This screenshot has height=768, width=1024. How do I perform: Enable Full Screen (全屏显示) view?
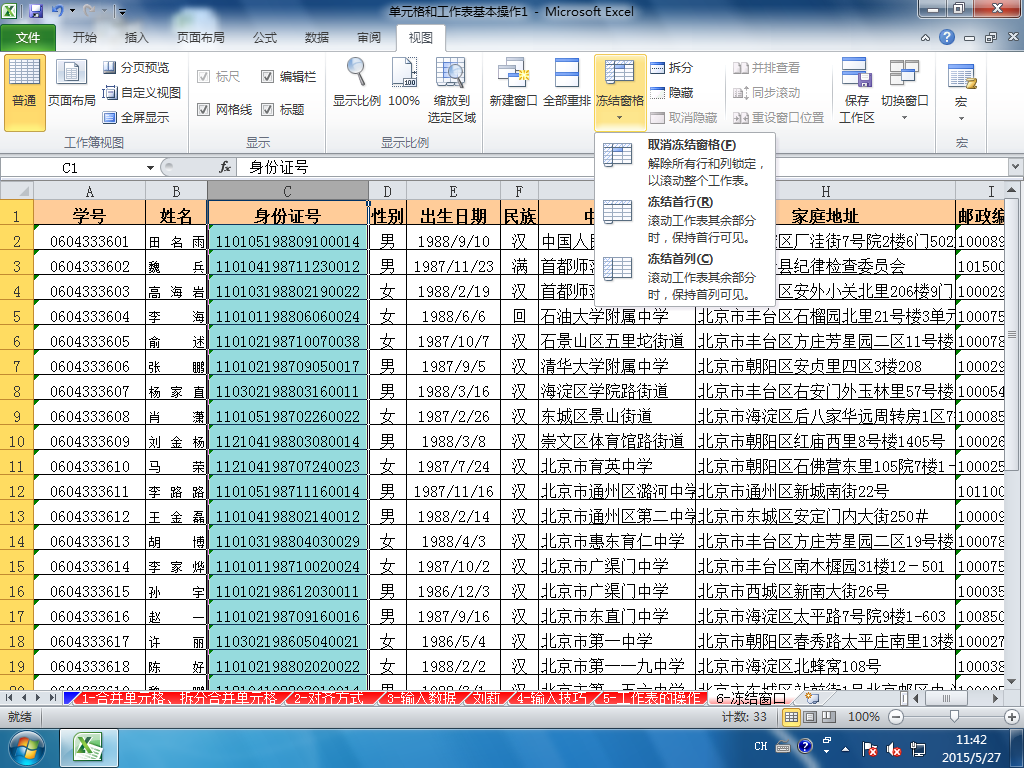coord(136,118)
